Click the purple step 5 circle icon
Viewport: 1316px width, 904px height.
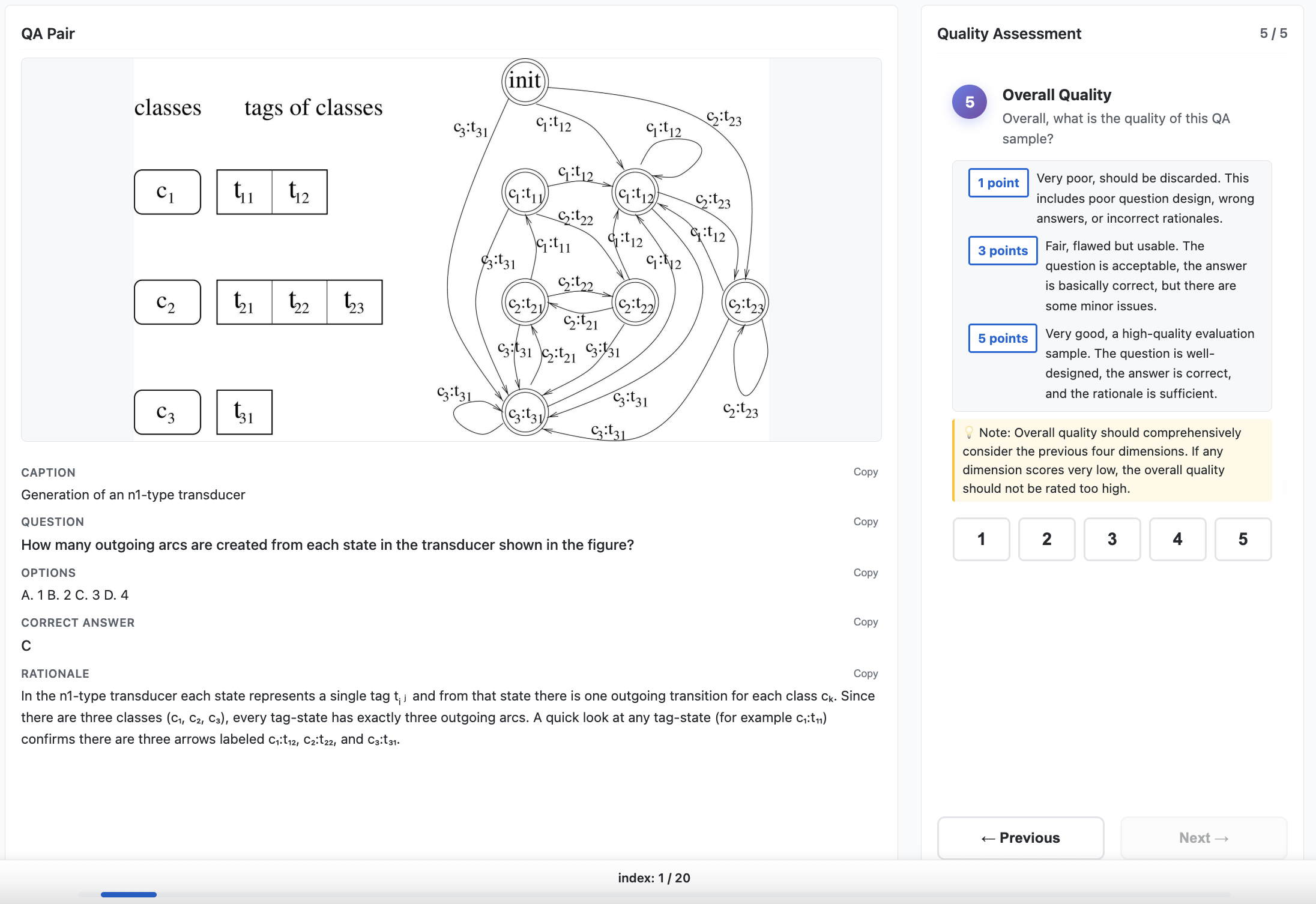969,102
